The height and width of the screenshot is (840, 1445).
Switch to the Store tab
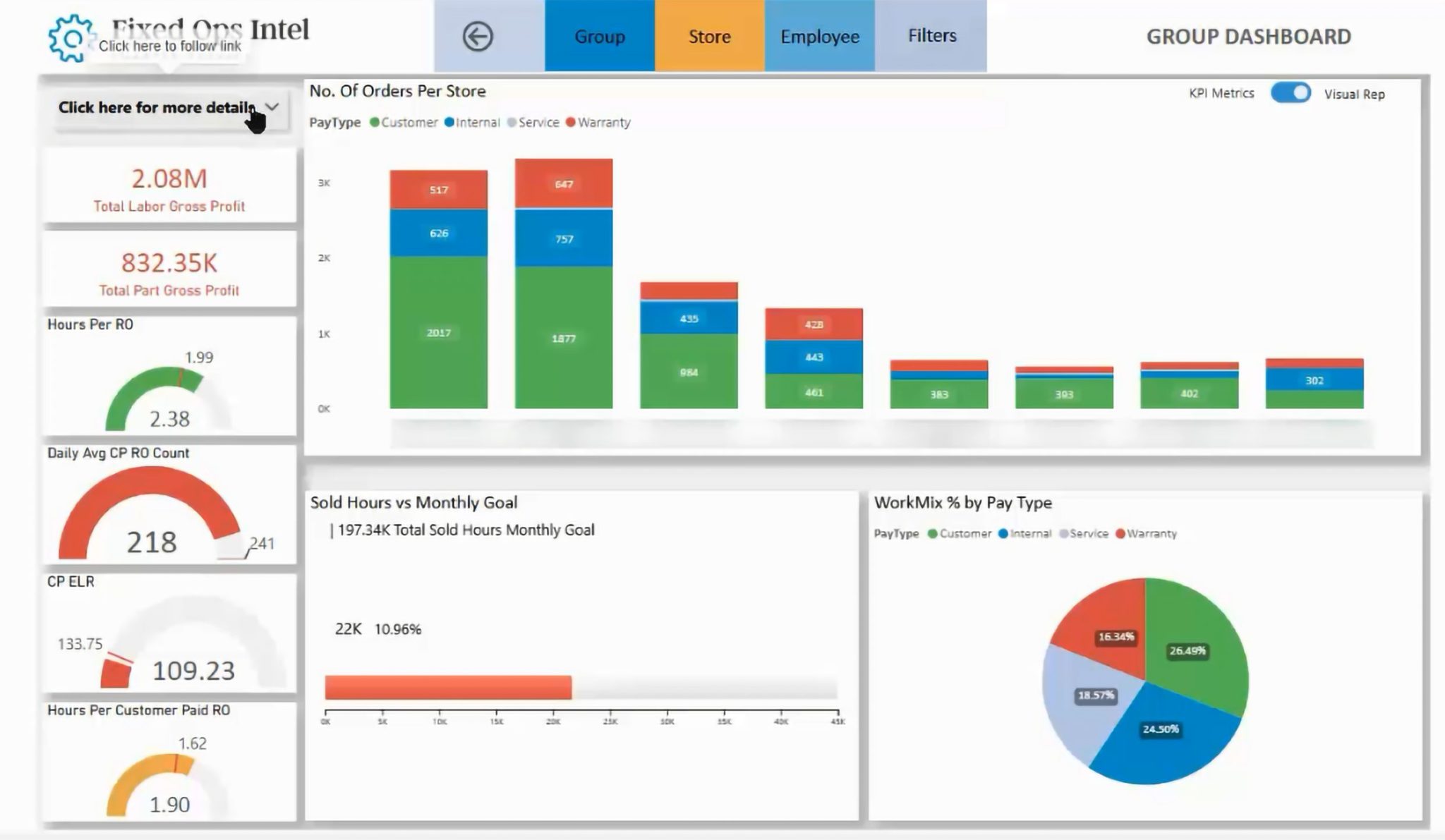[709, 36]
